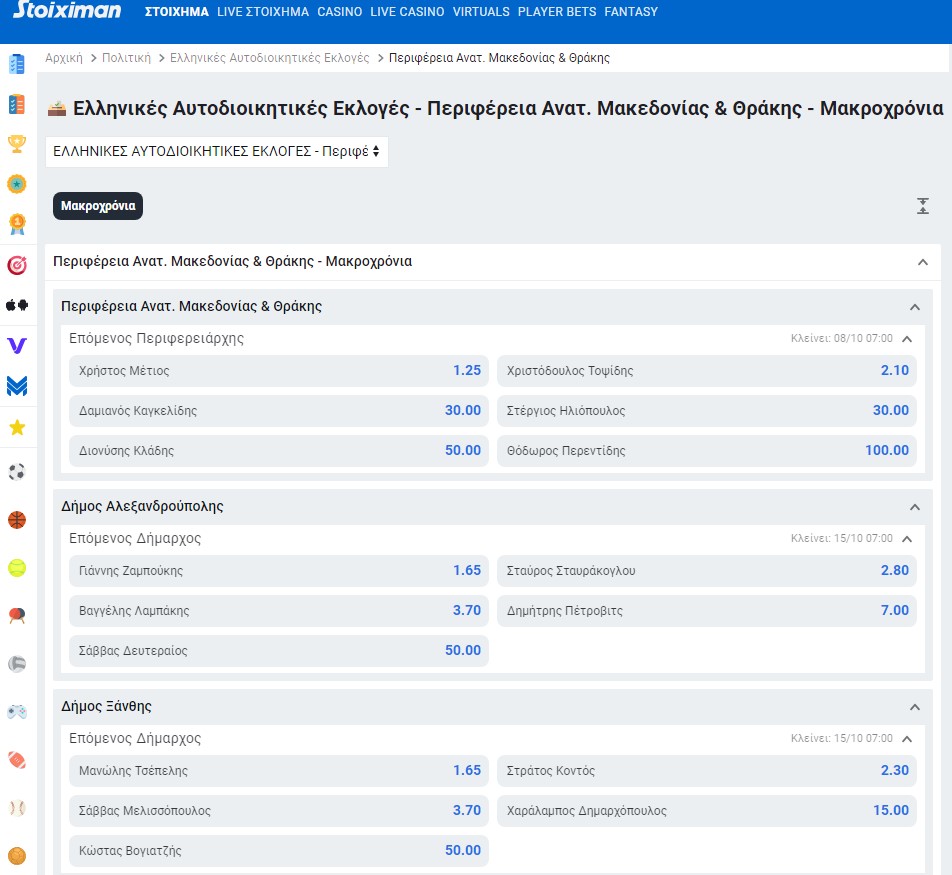The height and width of the screenshot is (875, 952).
Task: Select the basketball icon in sidebar
Action: pyautogui.click(x=16, y=520)
